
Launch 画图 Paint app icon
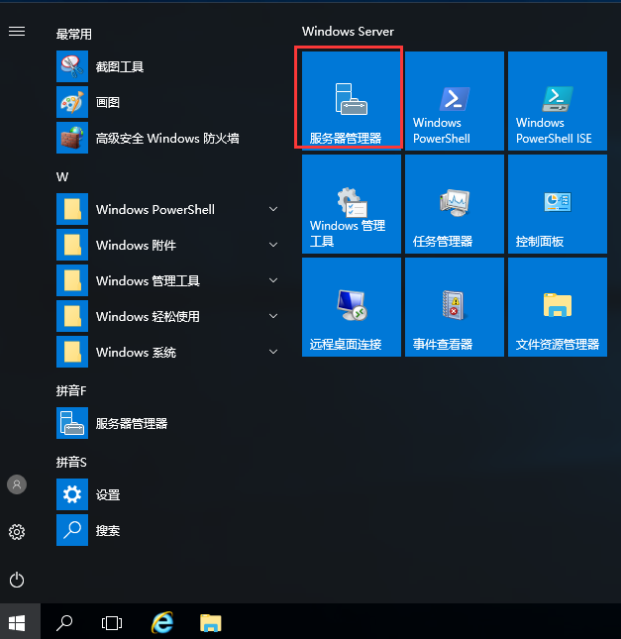pos(72,102)
